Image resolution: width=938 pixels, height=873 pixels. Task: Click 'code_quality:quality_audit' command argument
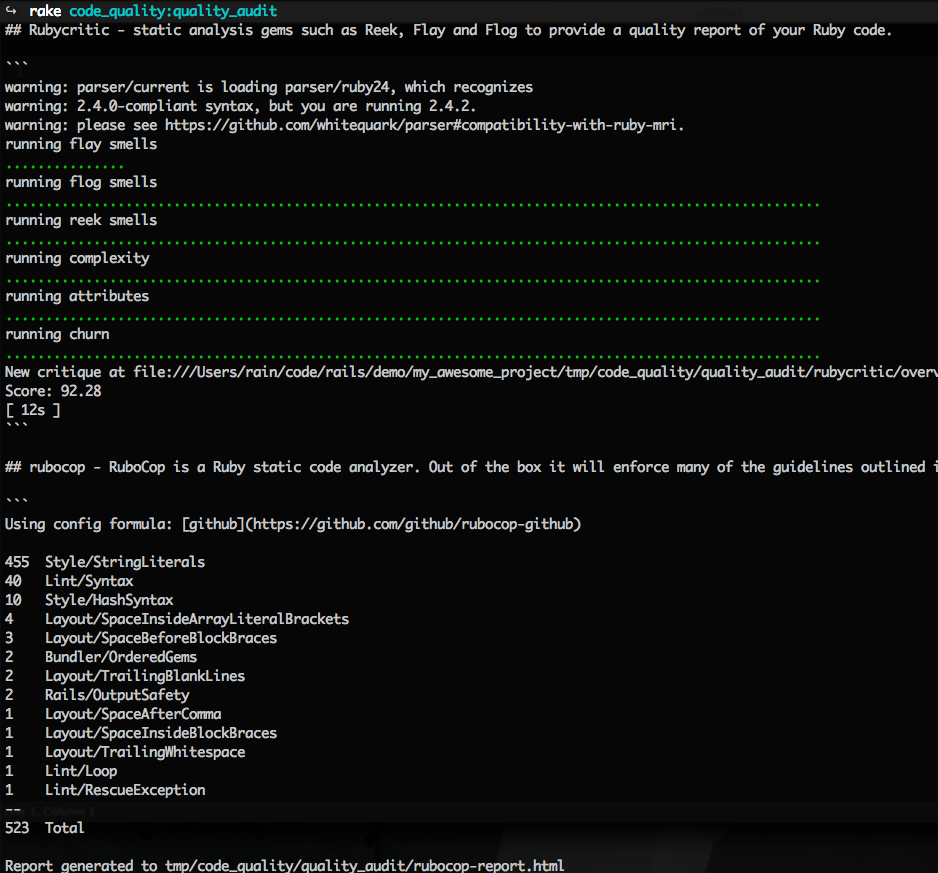click(173, 11)
